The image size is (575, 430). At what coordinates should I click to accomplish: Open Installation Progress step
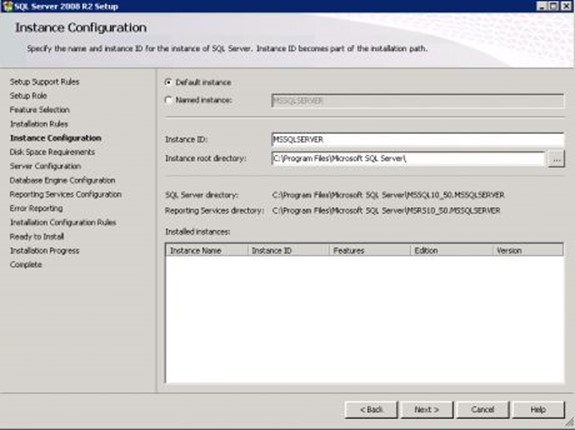[x=44, y=251]
